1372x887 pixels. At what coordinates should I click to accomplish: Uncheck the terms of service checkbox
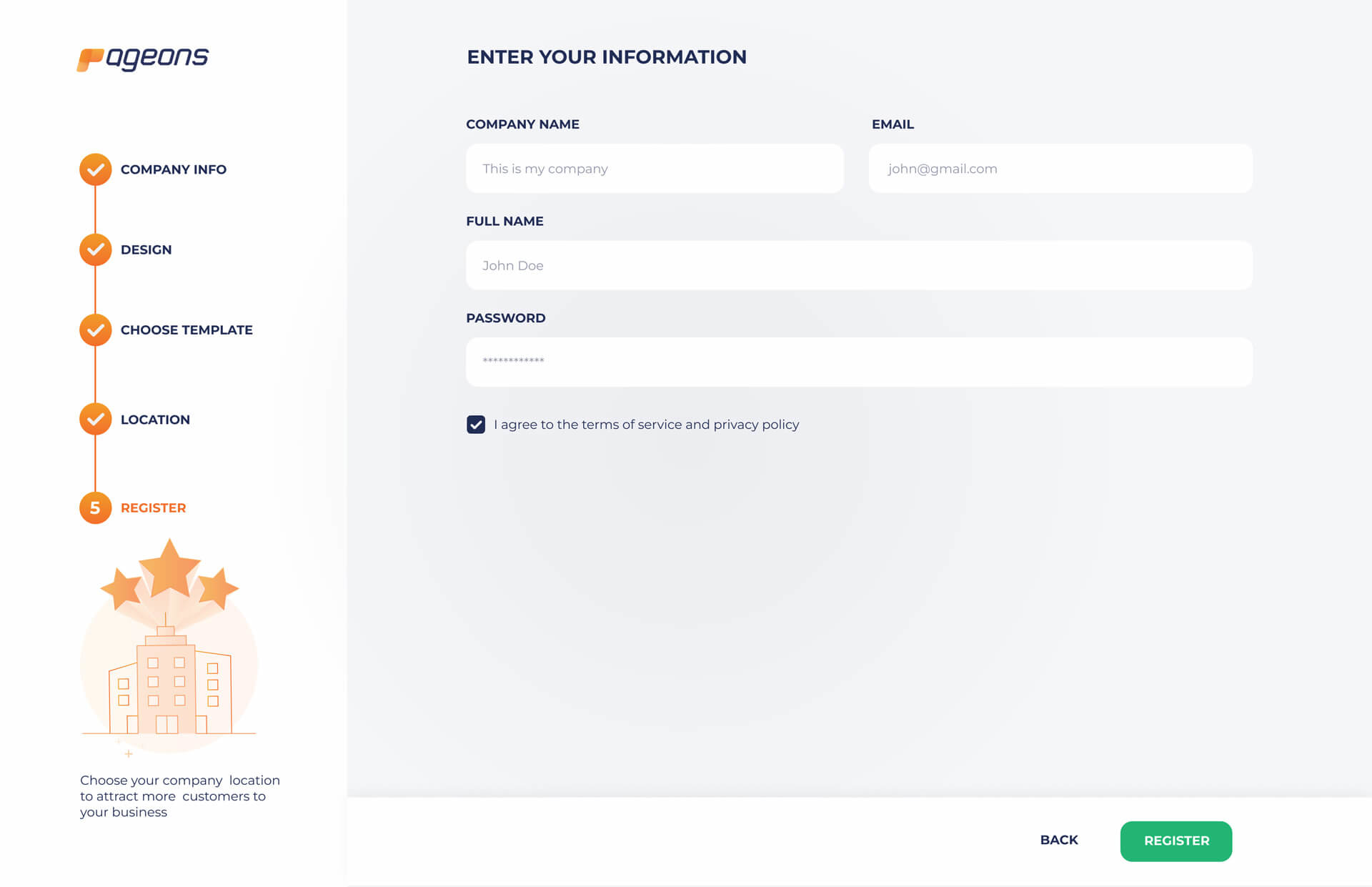[x=476, y=425]
